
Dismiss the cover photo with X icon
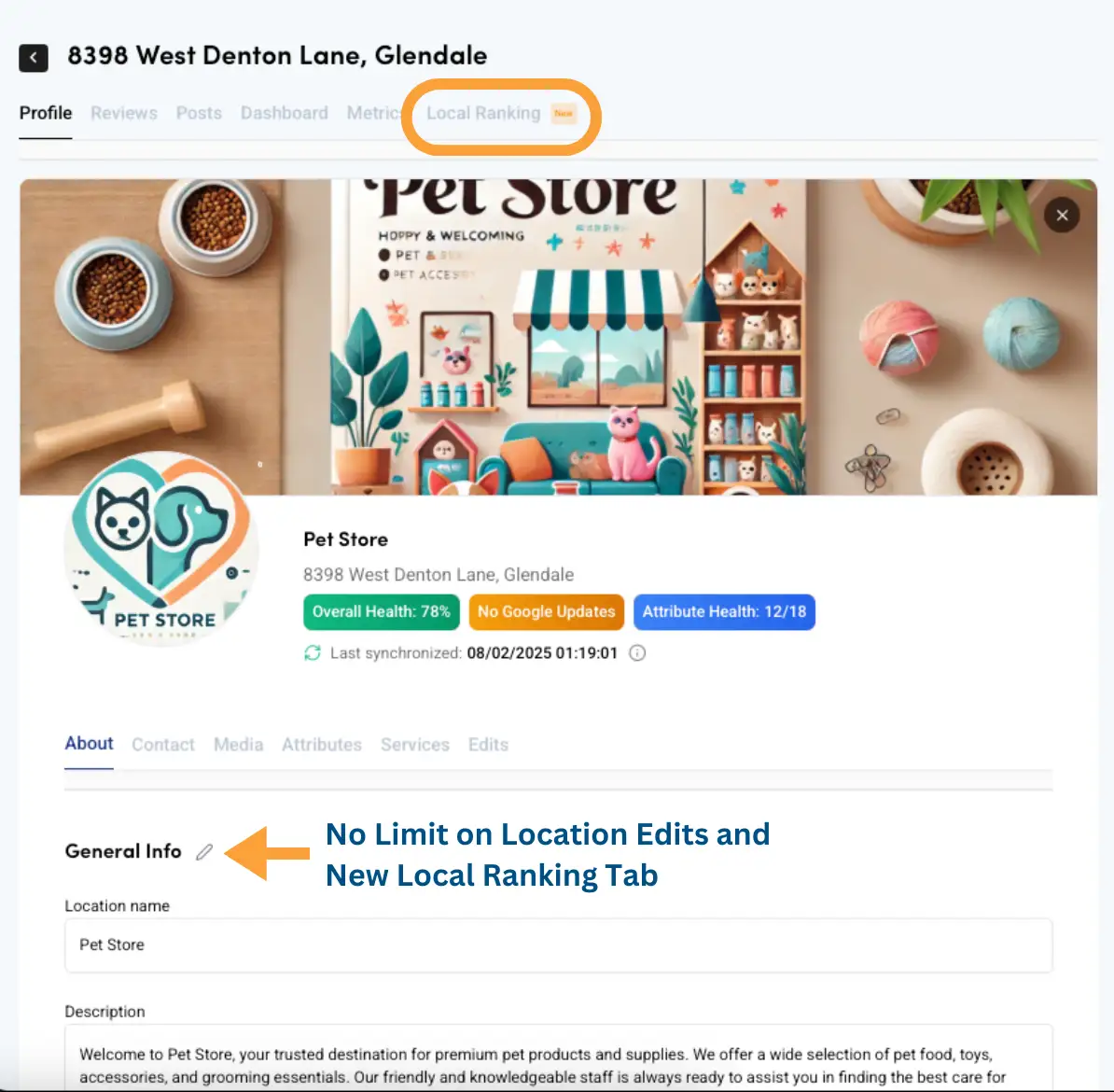coord(1062,215)
